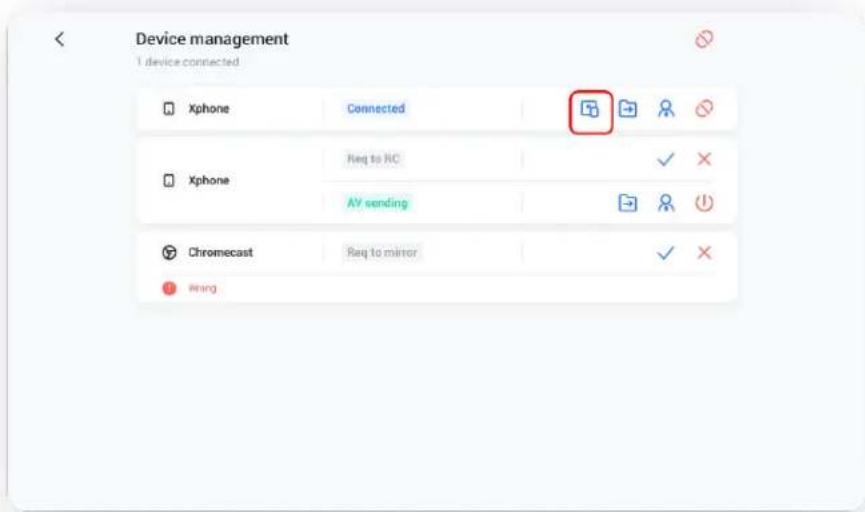Go back using the left arrow
This screenshot has width=865, height=512.
(x=60, y=39)
